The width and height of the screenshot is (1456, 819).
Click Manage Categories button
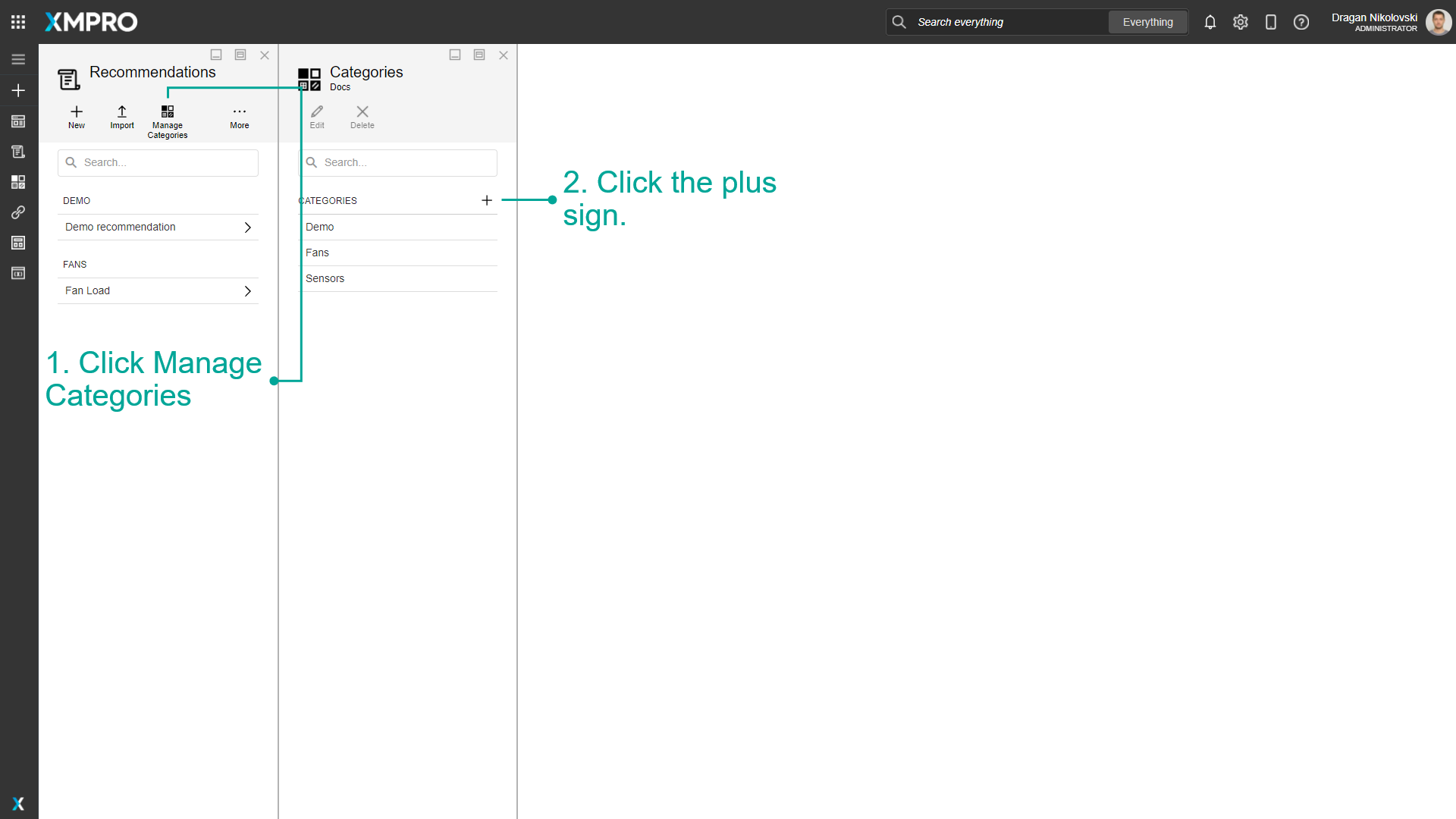pos(168,121)
